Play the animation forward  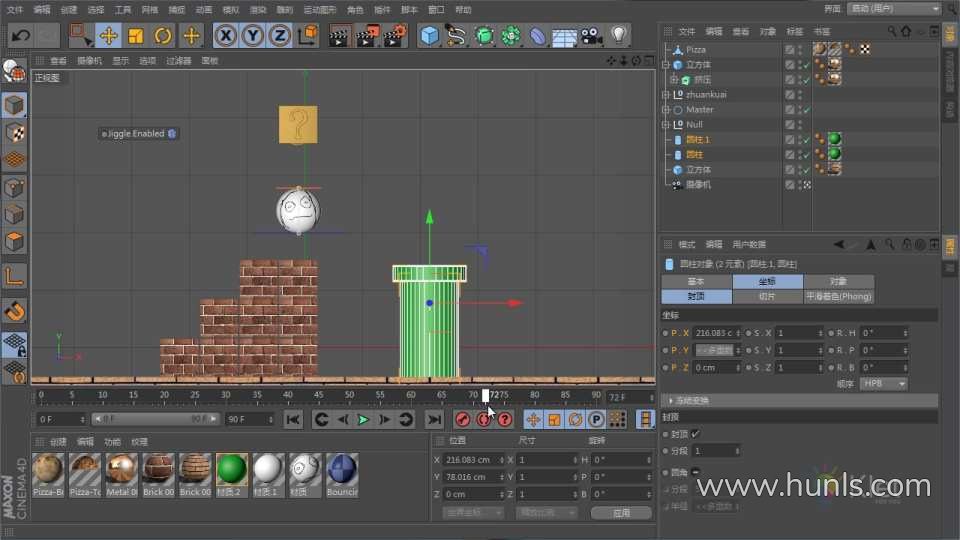point(363,419)
